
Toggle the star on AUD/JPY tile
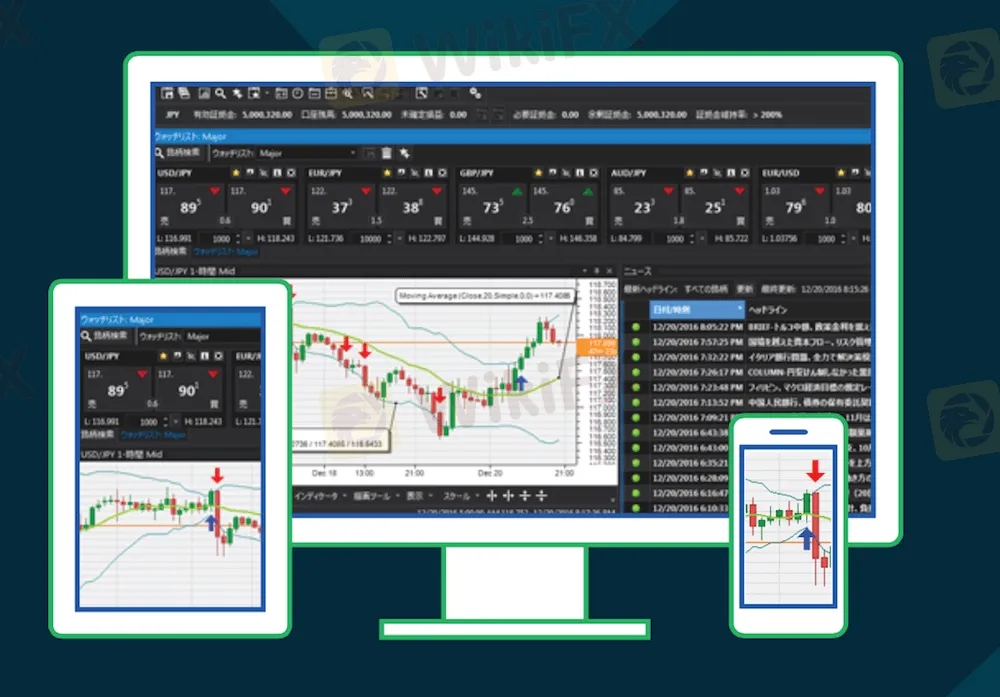690,173
